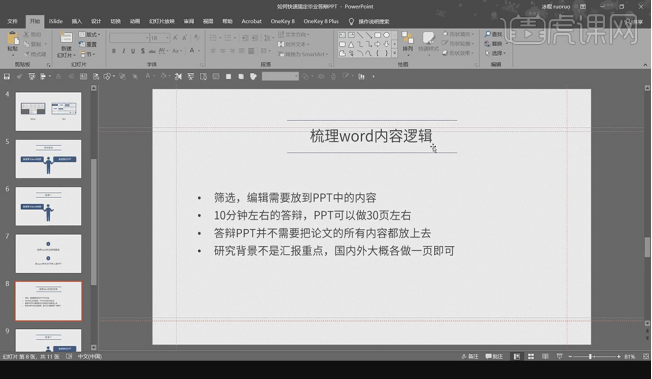Viewport: 652px width, 379px height.
Task: Click the 备注 Notes button in status bar
Action: pyautogui.click(x=470, y=357)
